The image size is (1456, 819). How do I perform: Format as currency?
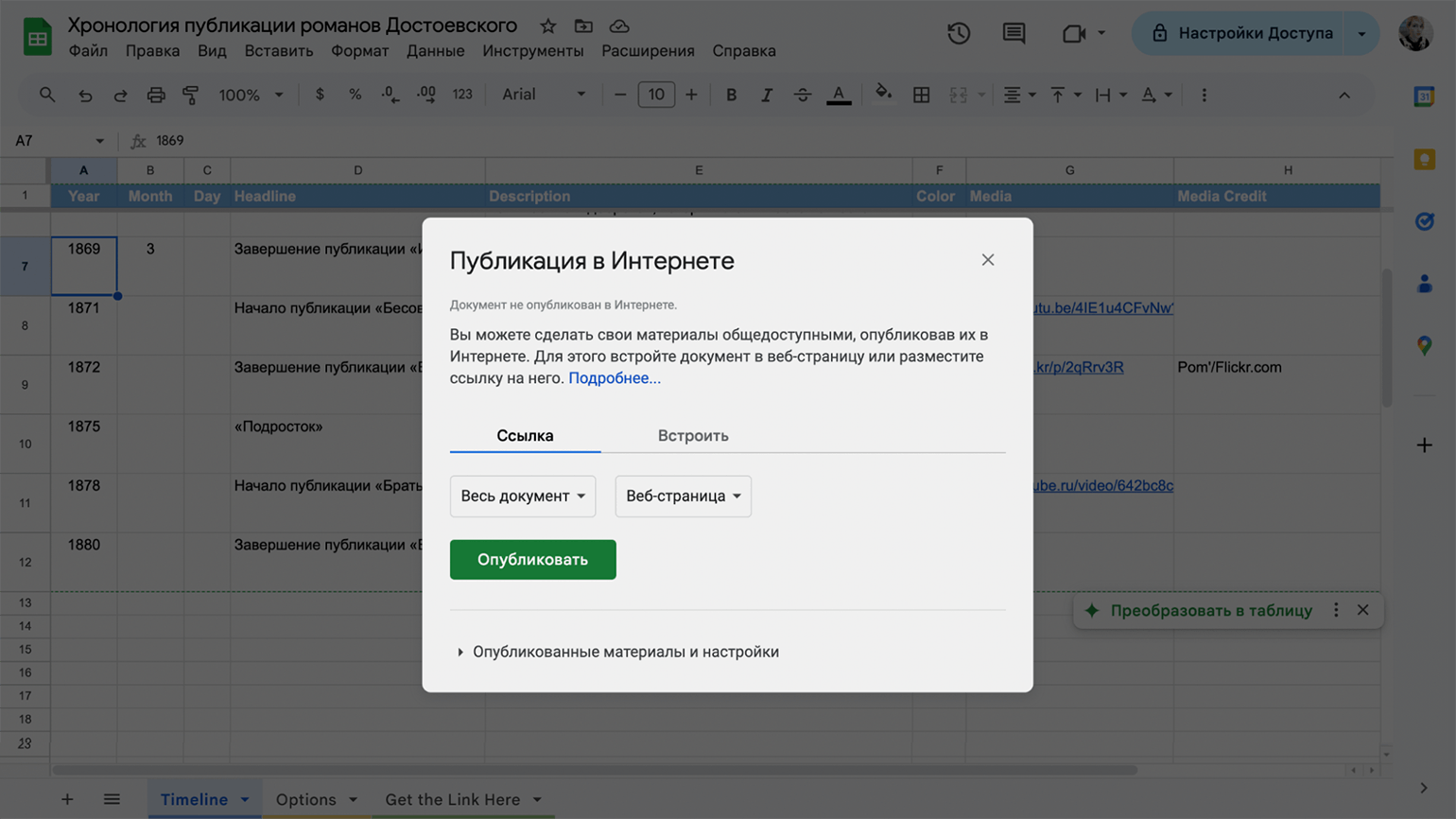pos(320,95)
